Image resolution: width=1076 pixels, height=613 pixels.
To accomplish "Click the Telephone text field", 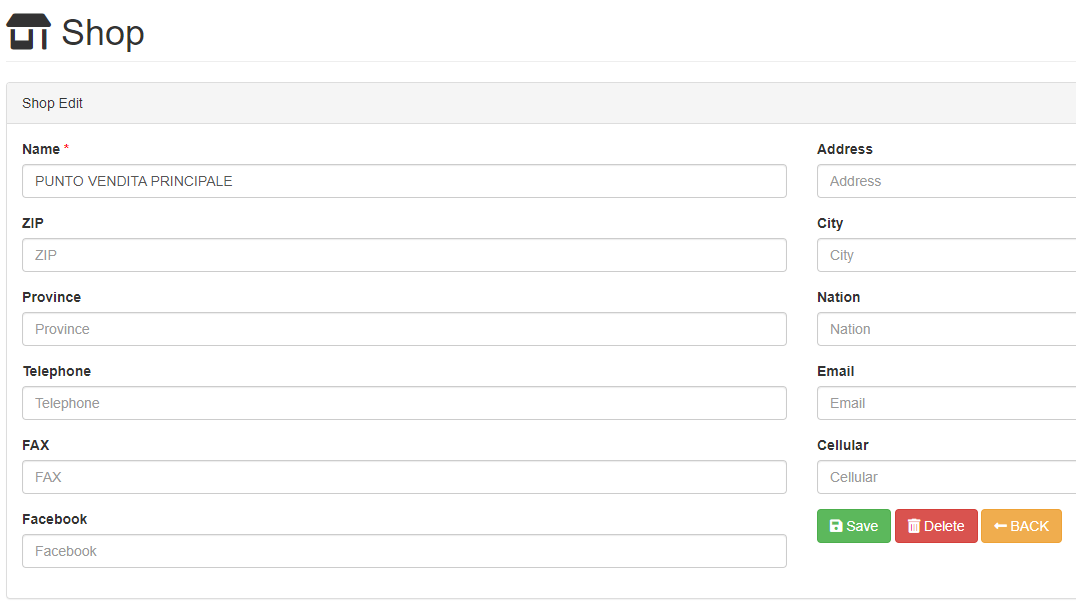I will click(404, 403).
